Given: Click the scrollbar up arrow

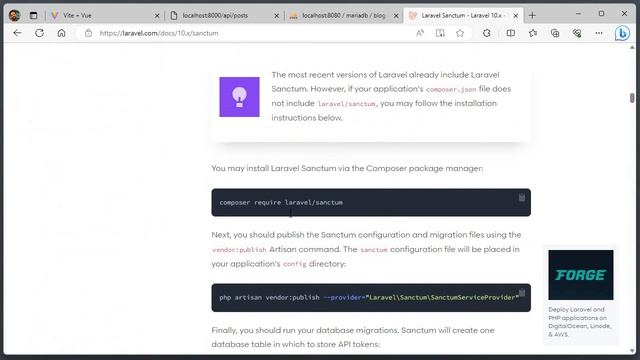Looking at the screenshot, I should tap(632, 47).
